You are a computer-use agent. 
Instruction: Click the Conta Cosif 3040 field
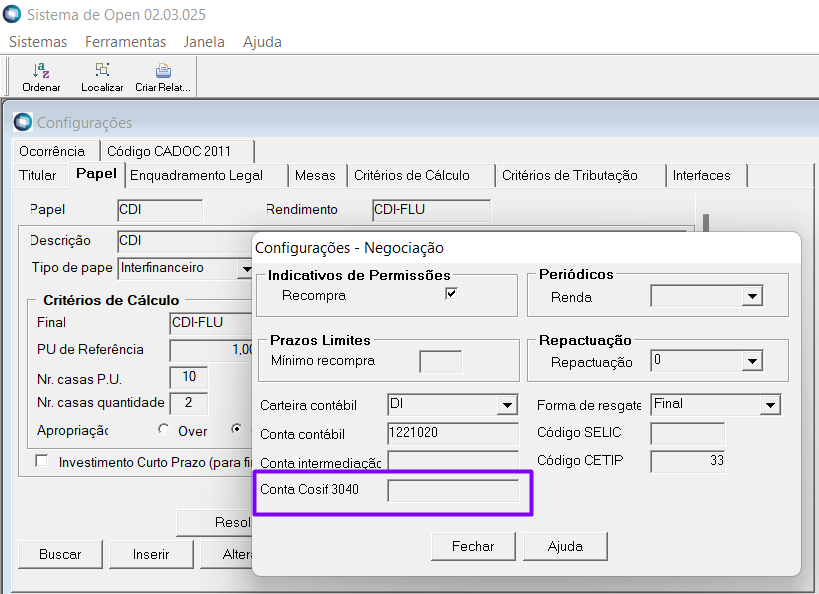(453, 490)
